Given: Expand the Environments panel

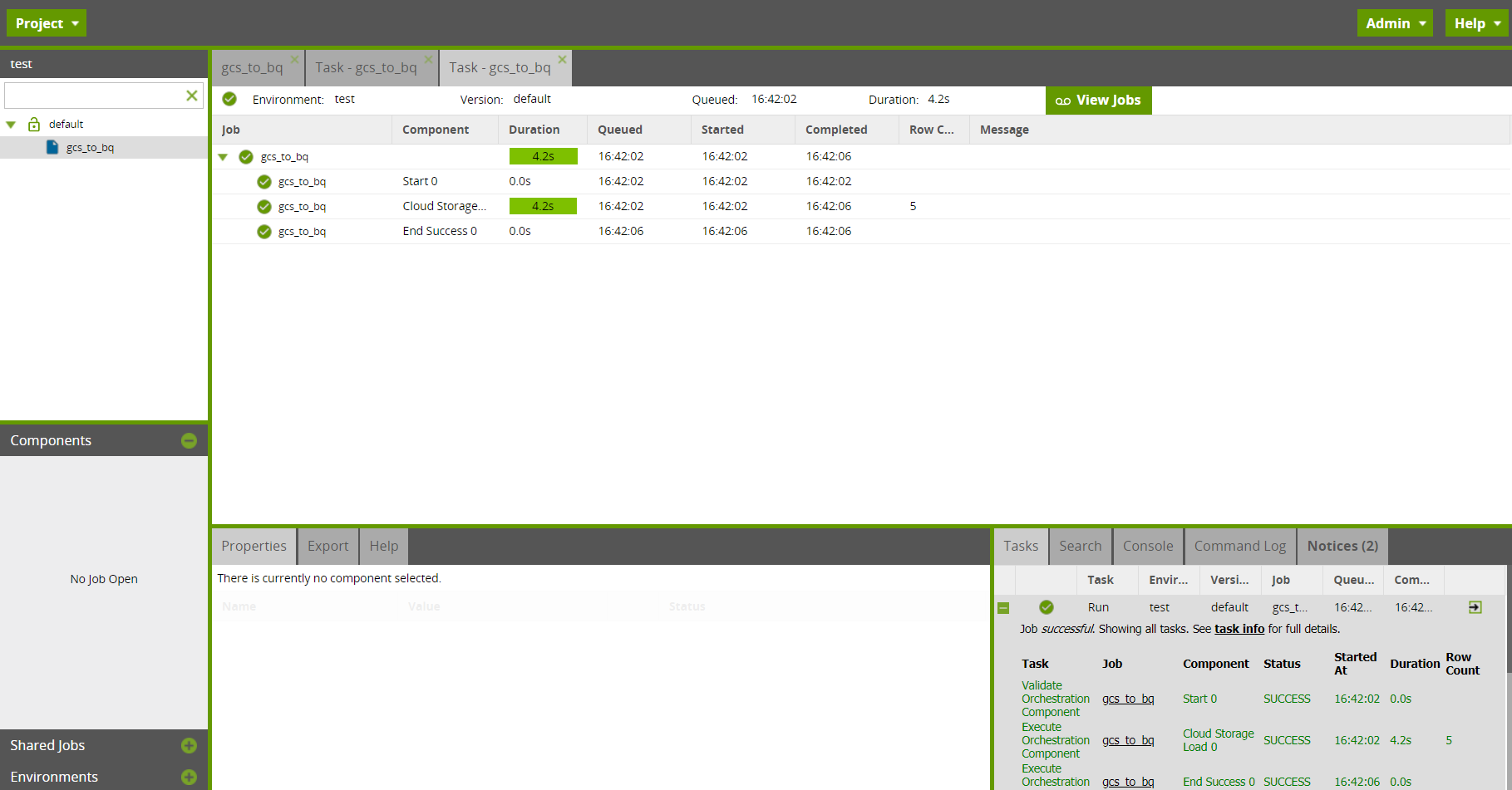Looking at the screenshot, I should point(189,778).
